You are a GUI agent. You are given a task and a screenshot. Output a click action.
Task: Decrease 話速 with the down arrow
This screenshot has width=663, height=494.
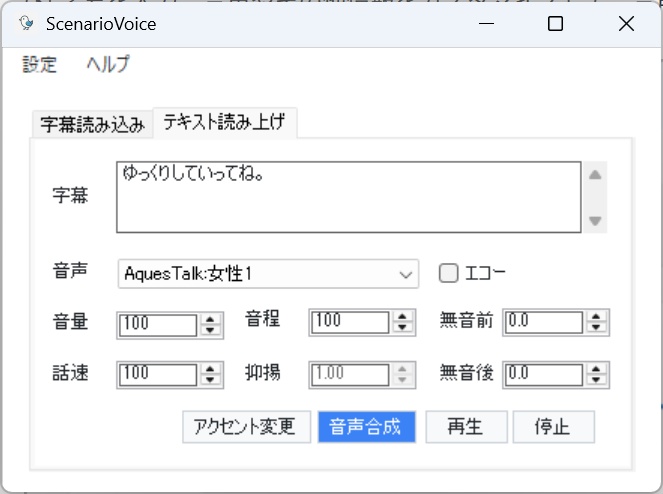tap(210, 380)
